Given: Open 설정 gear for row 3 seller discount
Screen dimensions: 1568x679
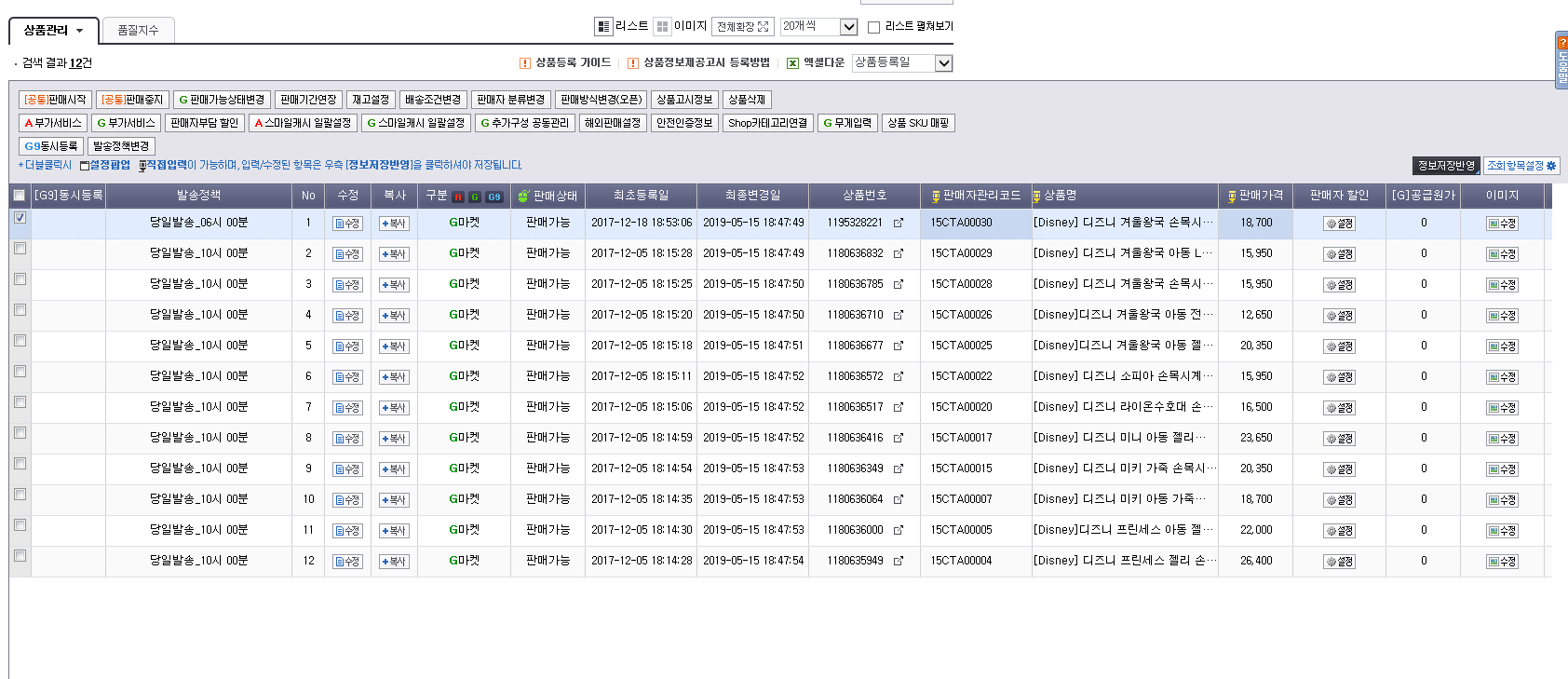Looking at the screenshot, I should coord(1339,285).
